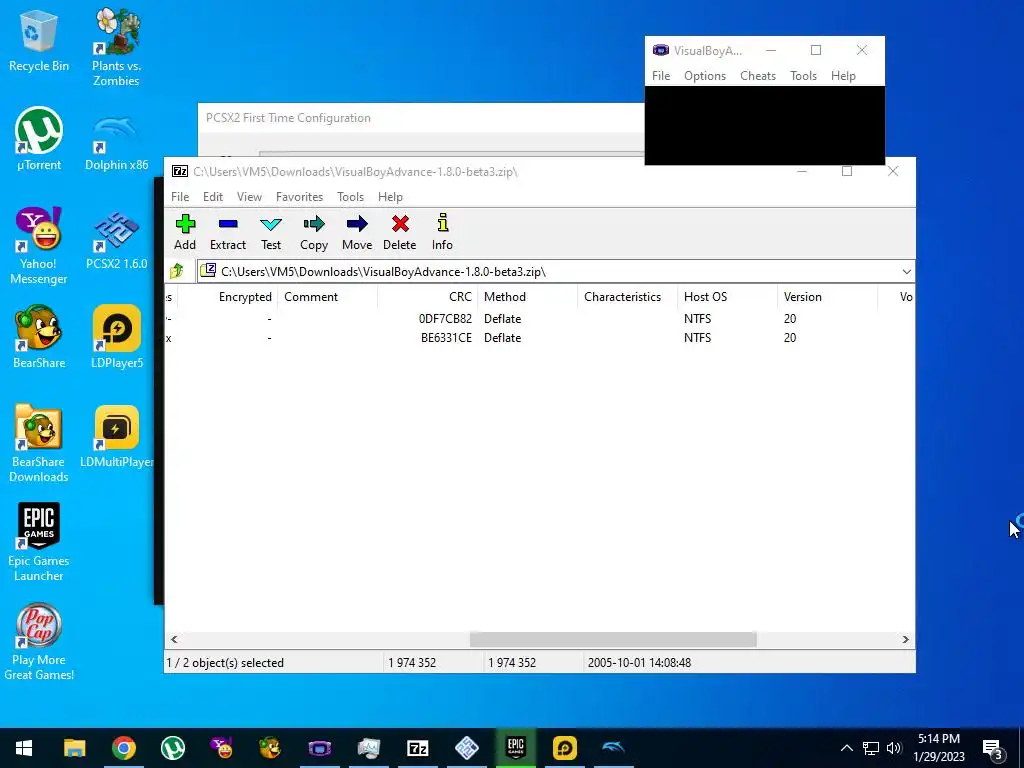Open File Explorer from taskbar
The width and height of the screenshot is (1024, 768).
pos(74,748)
